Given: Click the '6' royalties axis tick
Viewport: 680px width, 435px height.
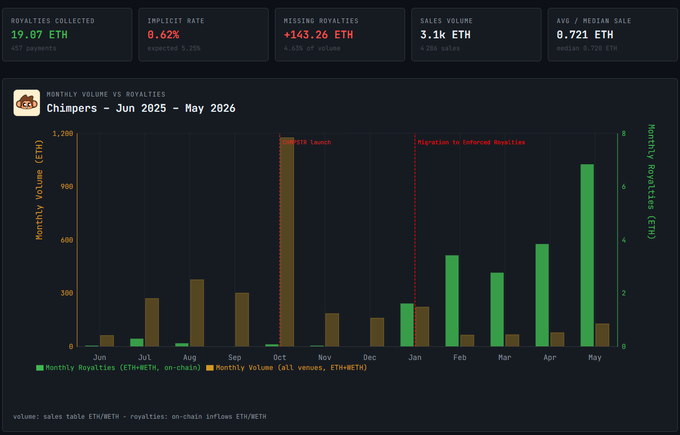Looking at the screenshot, I should (624, 186).
